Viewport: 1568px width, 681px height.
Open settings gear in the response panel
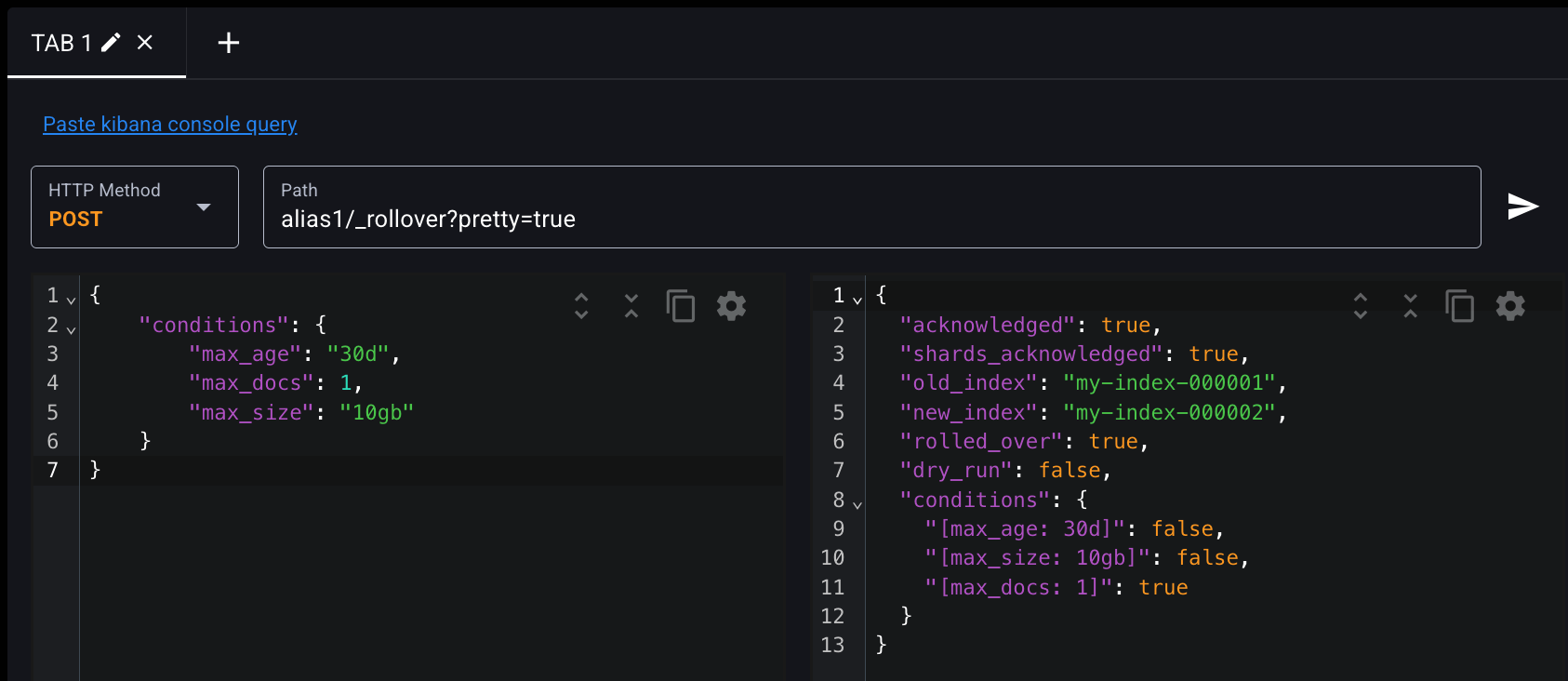[x=1510, y=305]
